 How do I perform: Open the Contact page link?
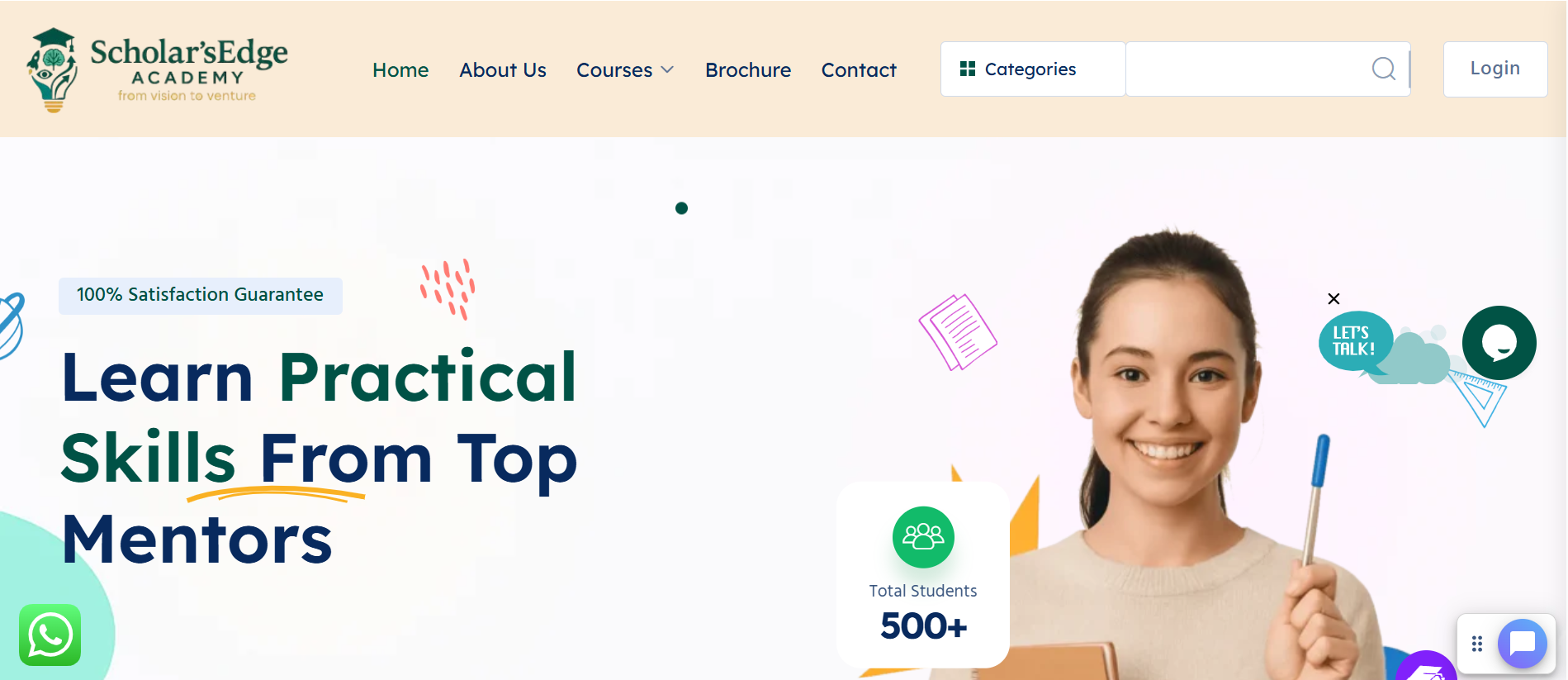tap(859, 70)
